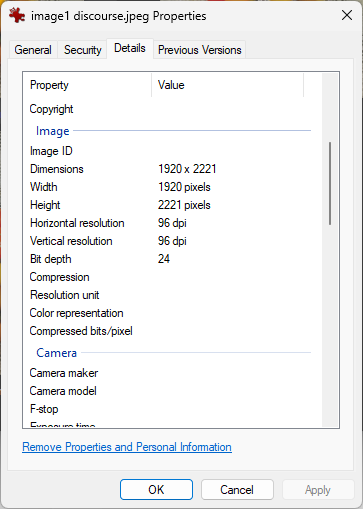The image size is (363, 509).
Task: Click the Bit depth value 24
Action: [164, 259]
